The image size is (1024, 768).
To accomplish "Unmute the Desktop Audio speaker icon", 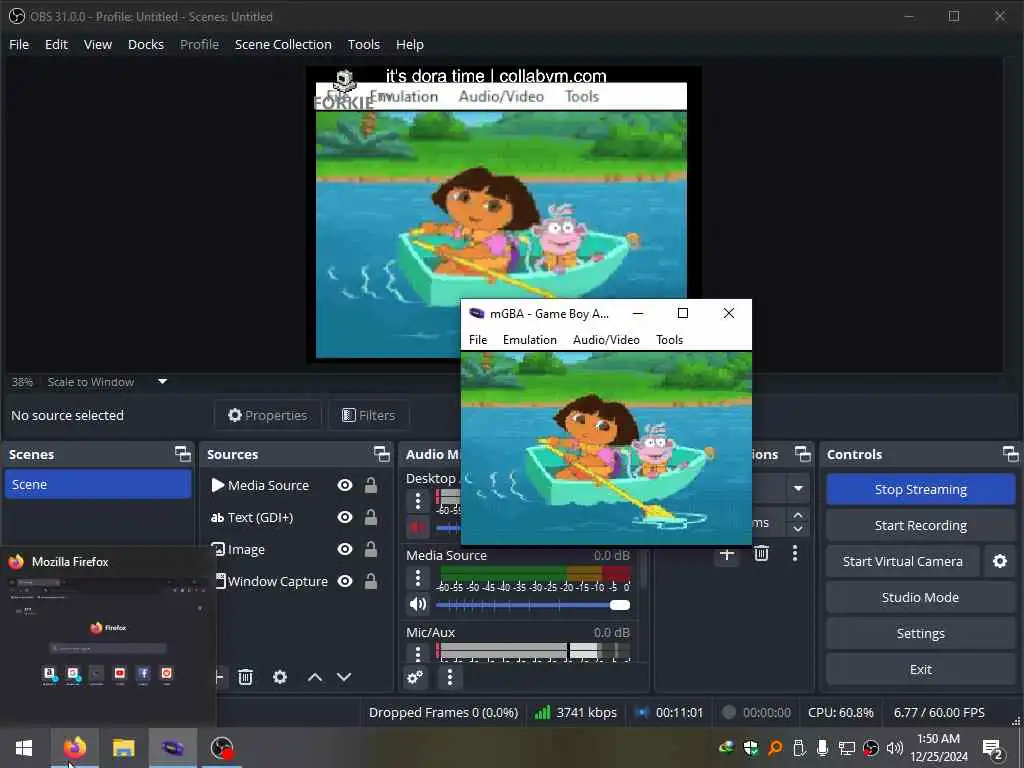I will (x=417, y=526).
